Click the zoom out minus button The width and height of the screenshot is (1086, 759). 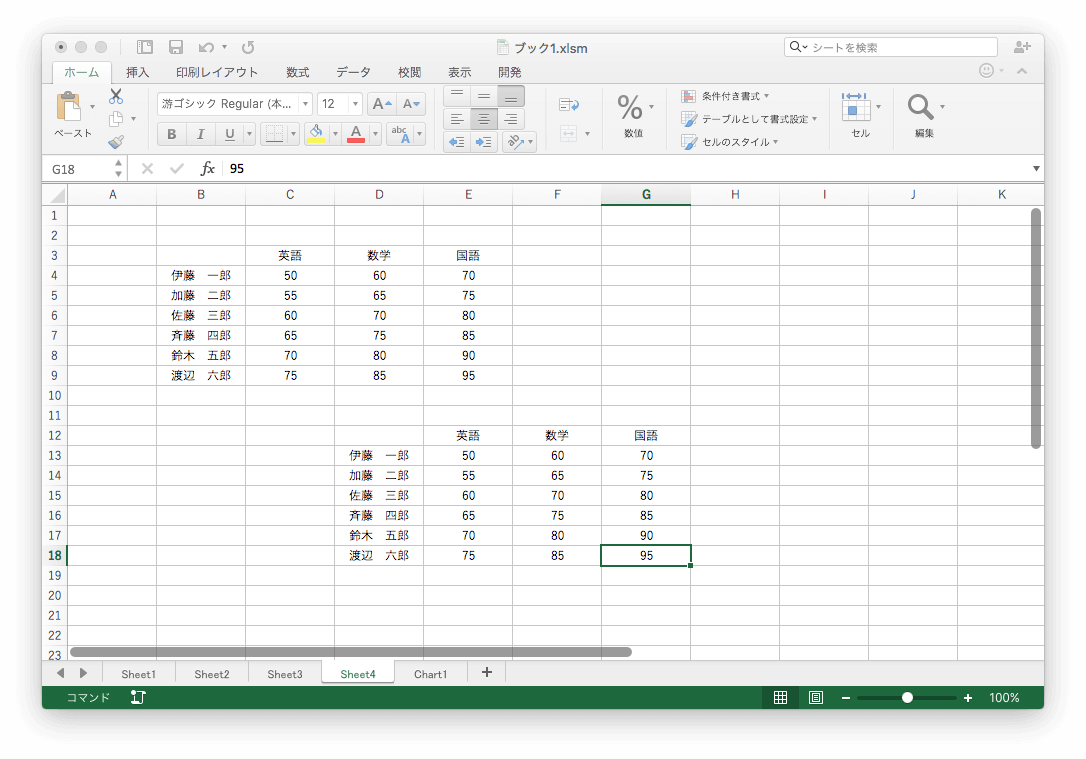(x=846, y=697)
